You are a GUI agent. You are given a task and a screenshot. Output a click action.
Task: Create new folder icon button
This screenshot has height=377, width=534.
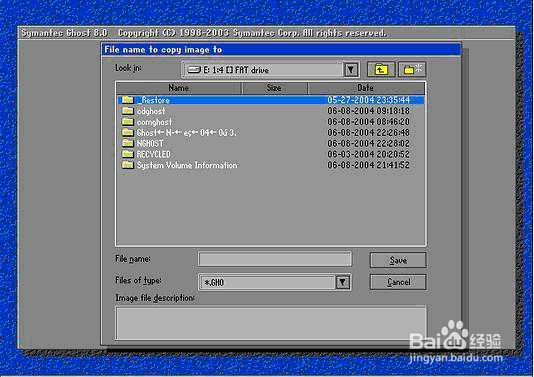click(x=412, y=70)
